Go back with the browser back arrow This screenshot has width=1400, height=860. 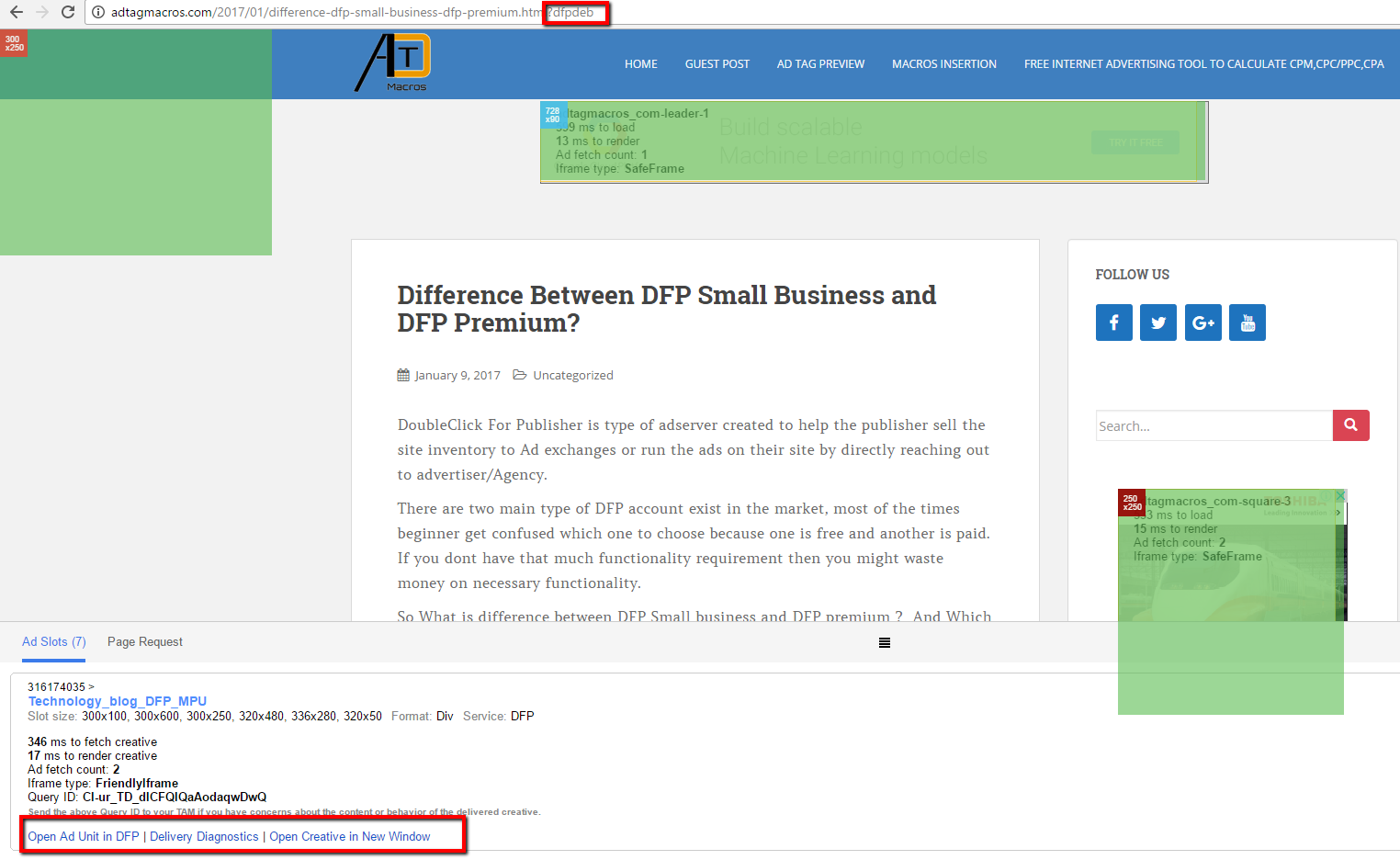click(x=16, y=12)
